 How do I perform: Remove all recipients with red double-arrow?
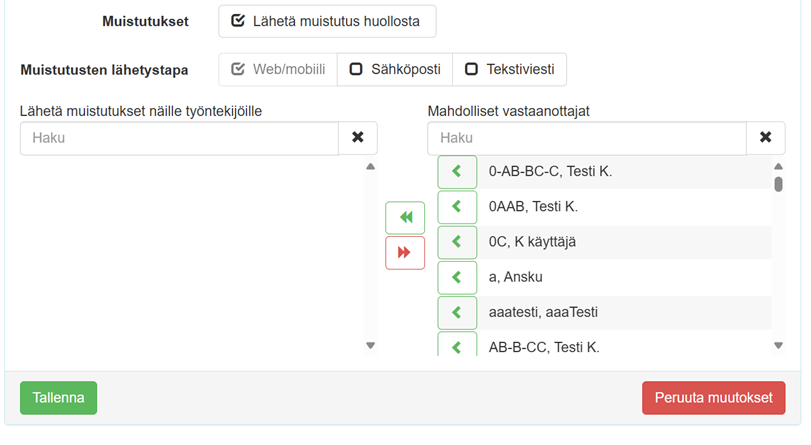point(405,253)
